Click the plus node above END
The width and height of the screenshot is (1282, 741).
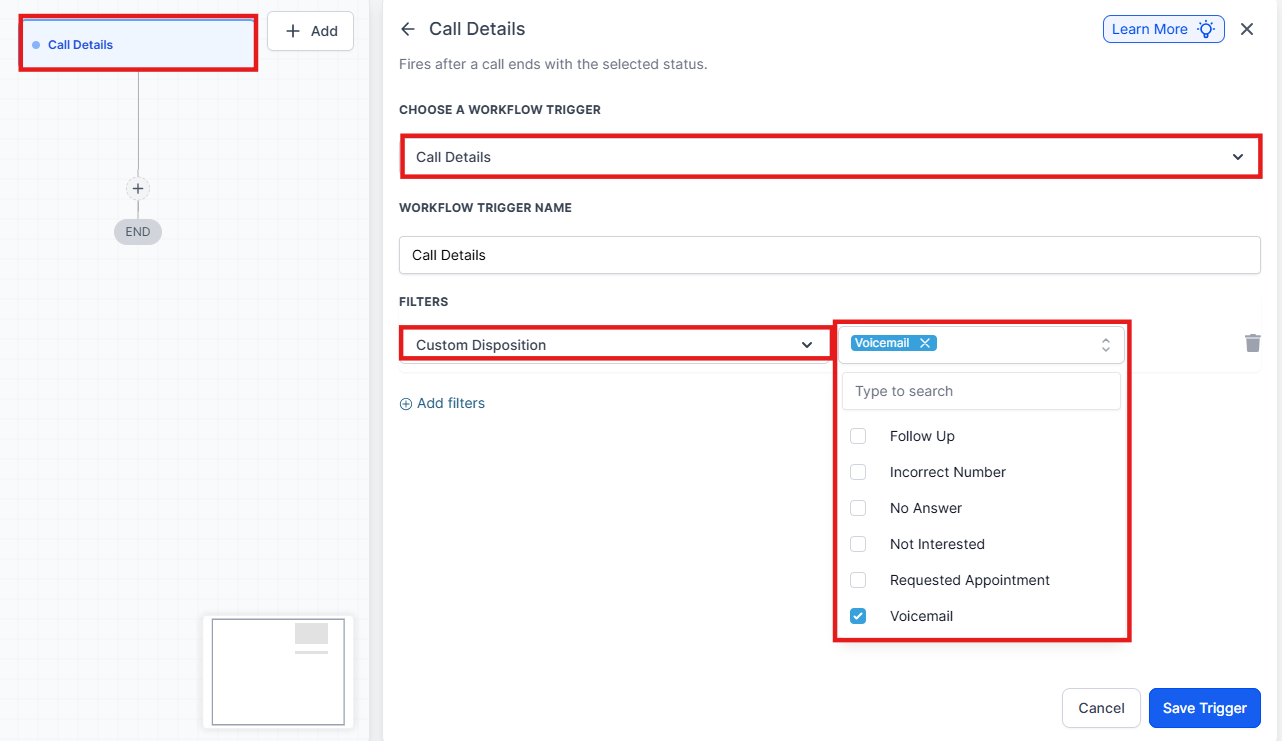138,188
